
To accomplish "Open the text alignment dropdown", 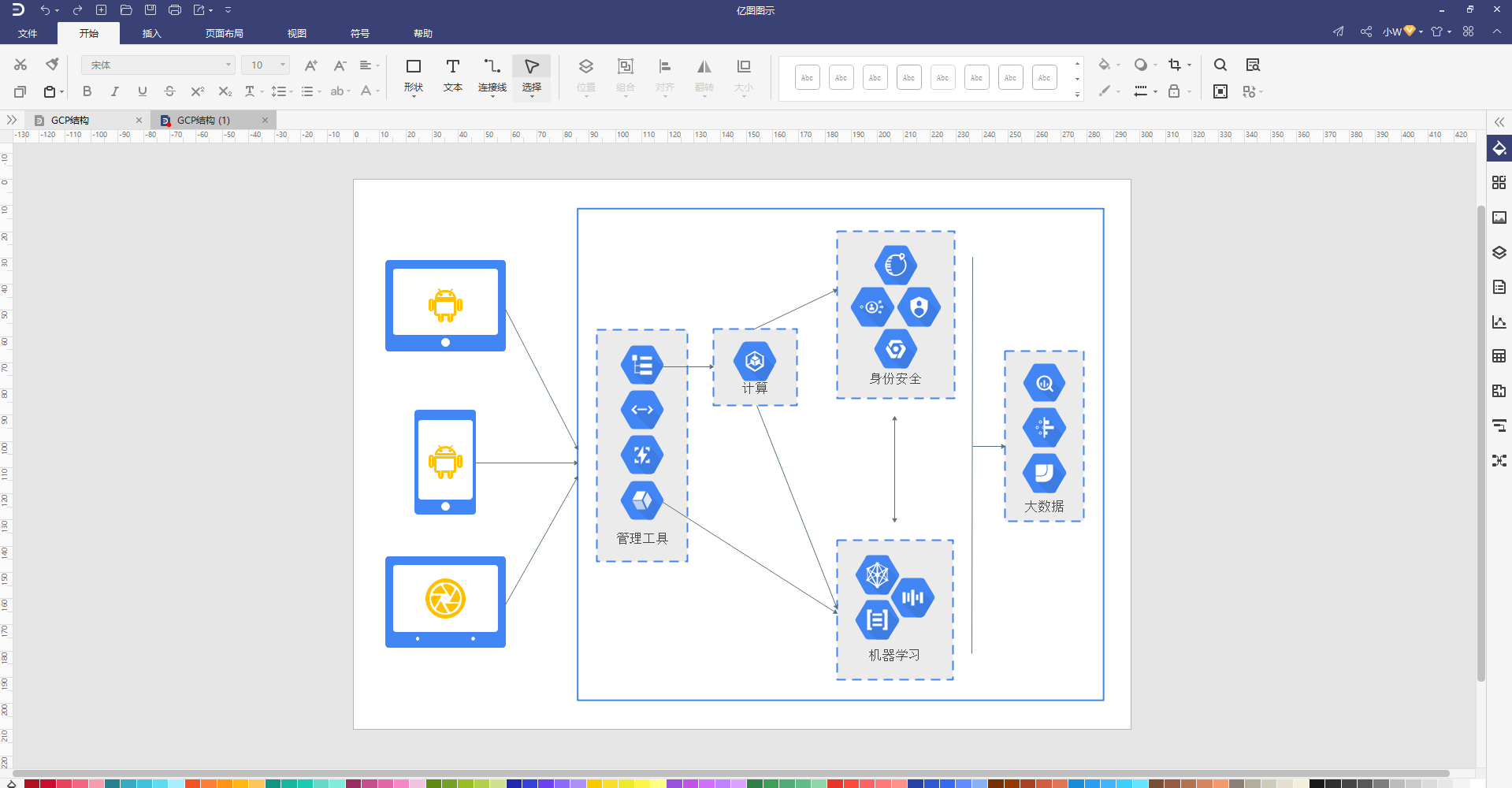I will pyautogui.click(x=369, y=65).
